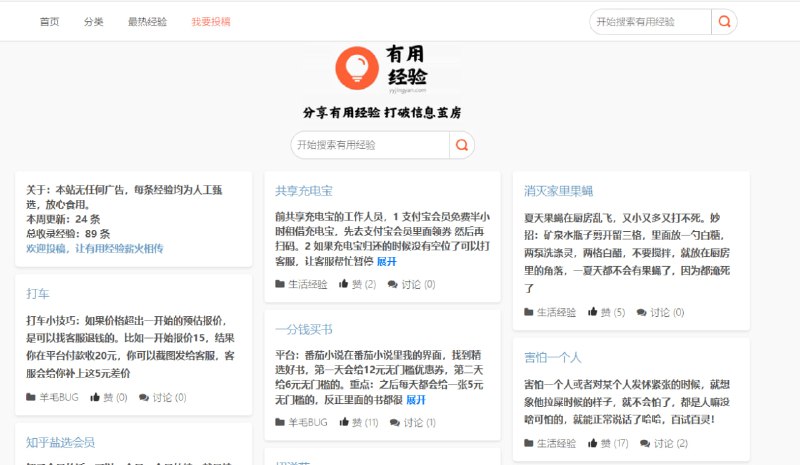Image resolution: width=800 pixels, height=465 pixels.
Task: Like the 害怕一个人 post thumbs-up
Action: click(592, 443)
